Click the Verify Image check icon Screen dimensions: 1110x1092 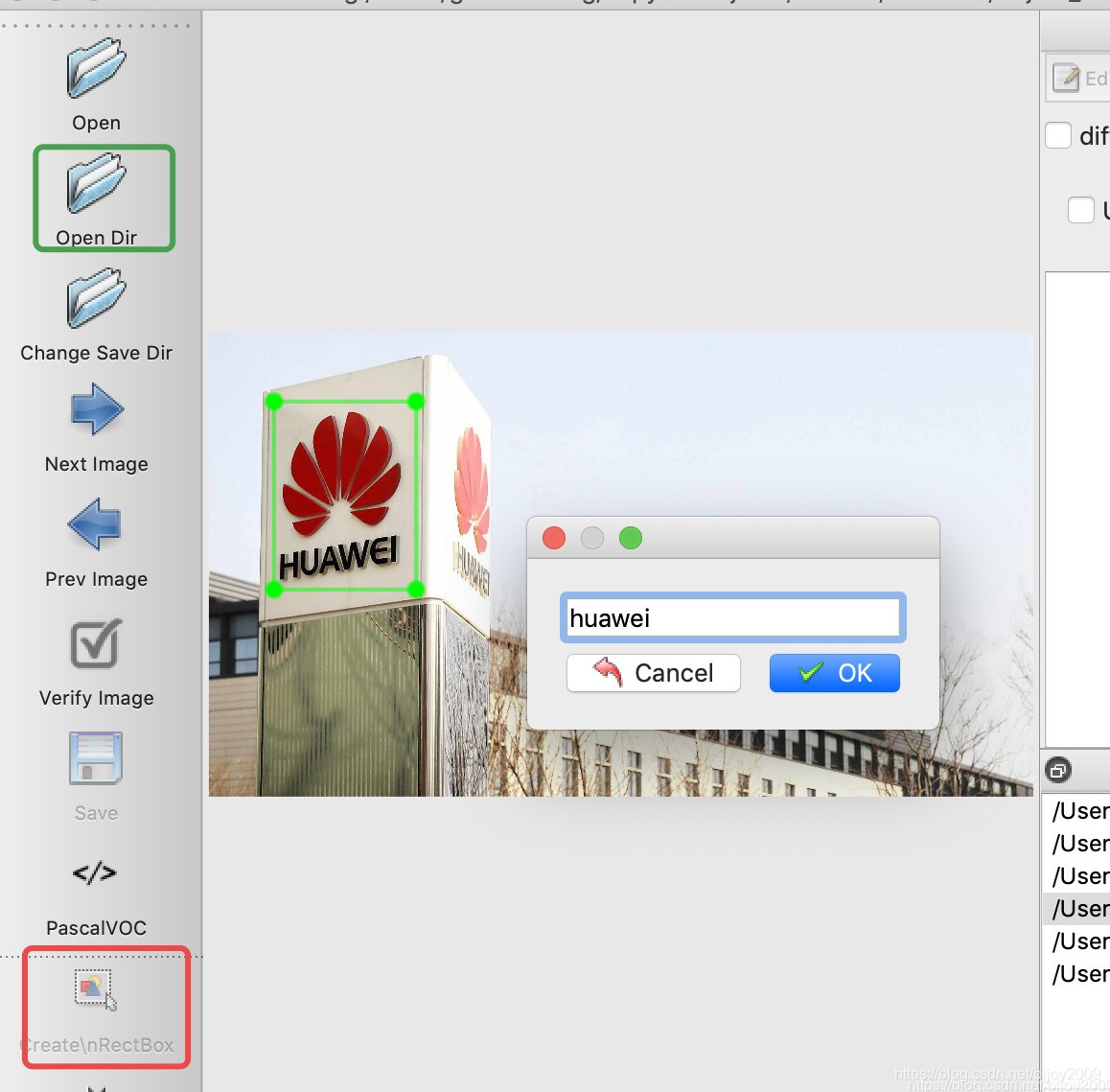tap(96, 643)
